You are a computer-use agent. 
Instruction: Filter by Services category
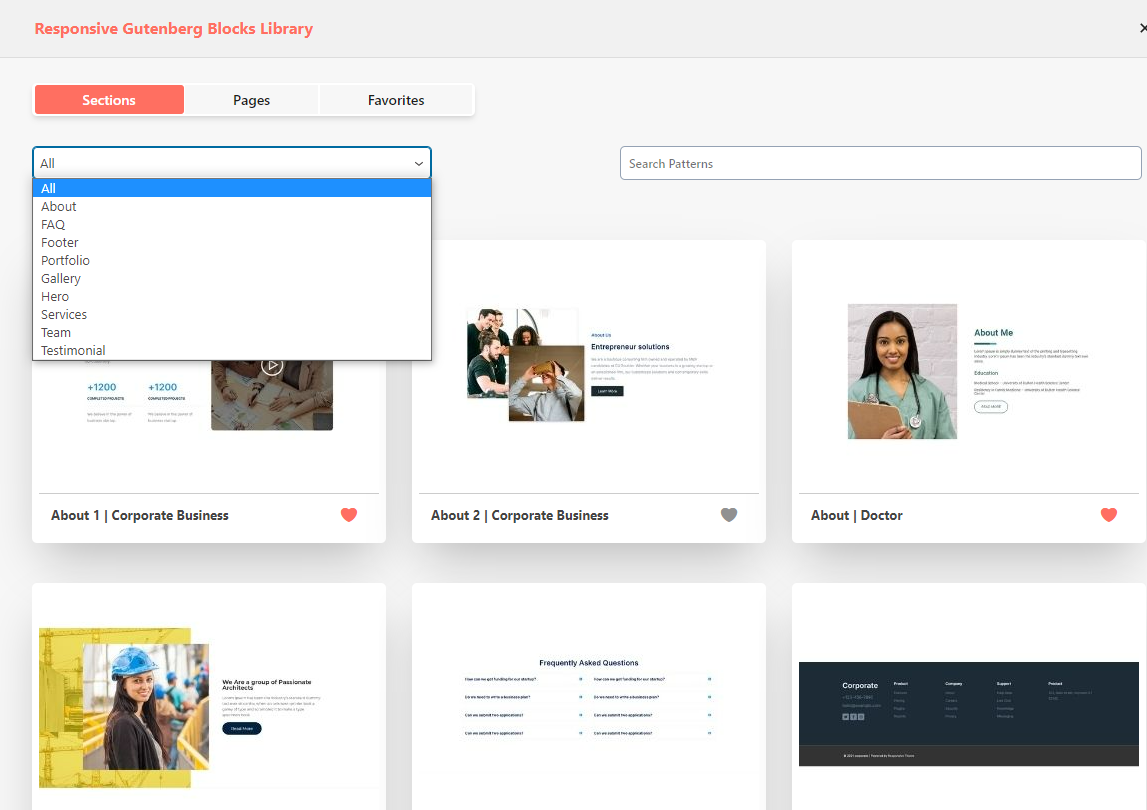[232, 314]
